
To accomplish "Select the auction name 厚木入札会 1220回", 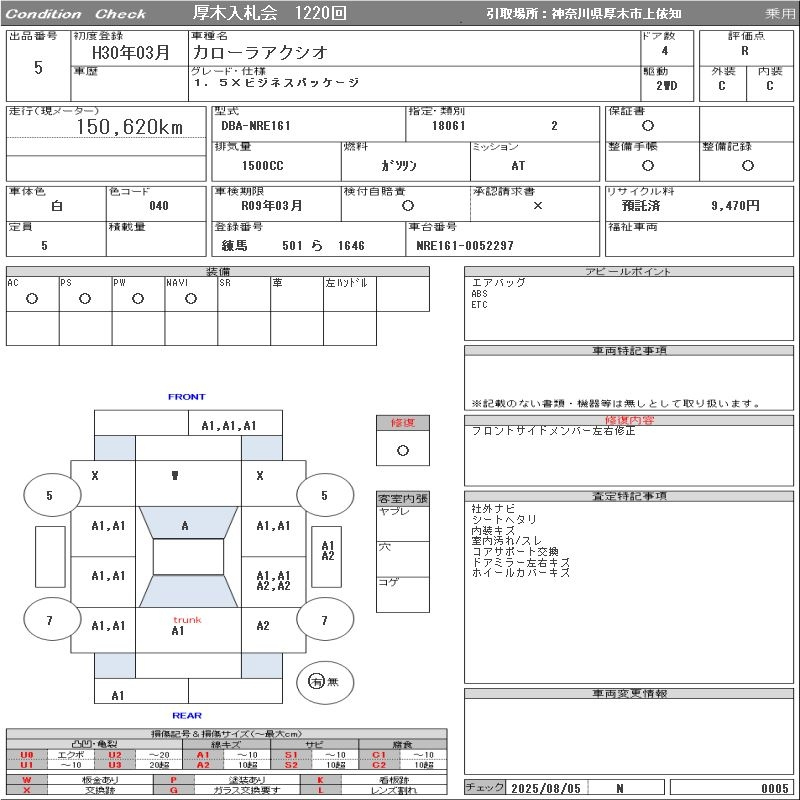I will [x=270, y=13].
